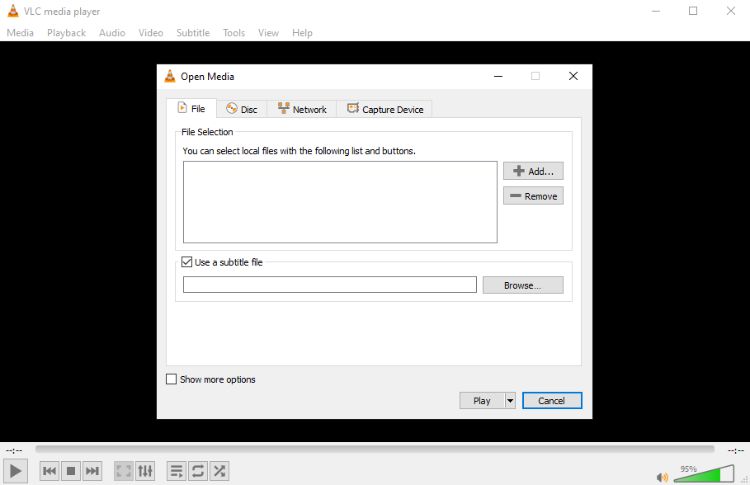The width and height of the screenshot is (750, 485).
Task: Click remaining time label at right of seek bar
Action: tap(736, 450)
